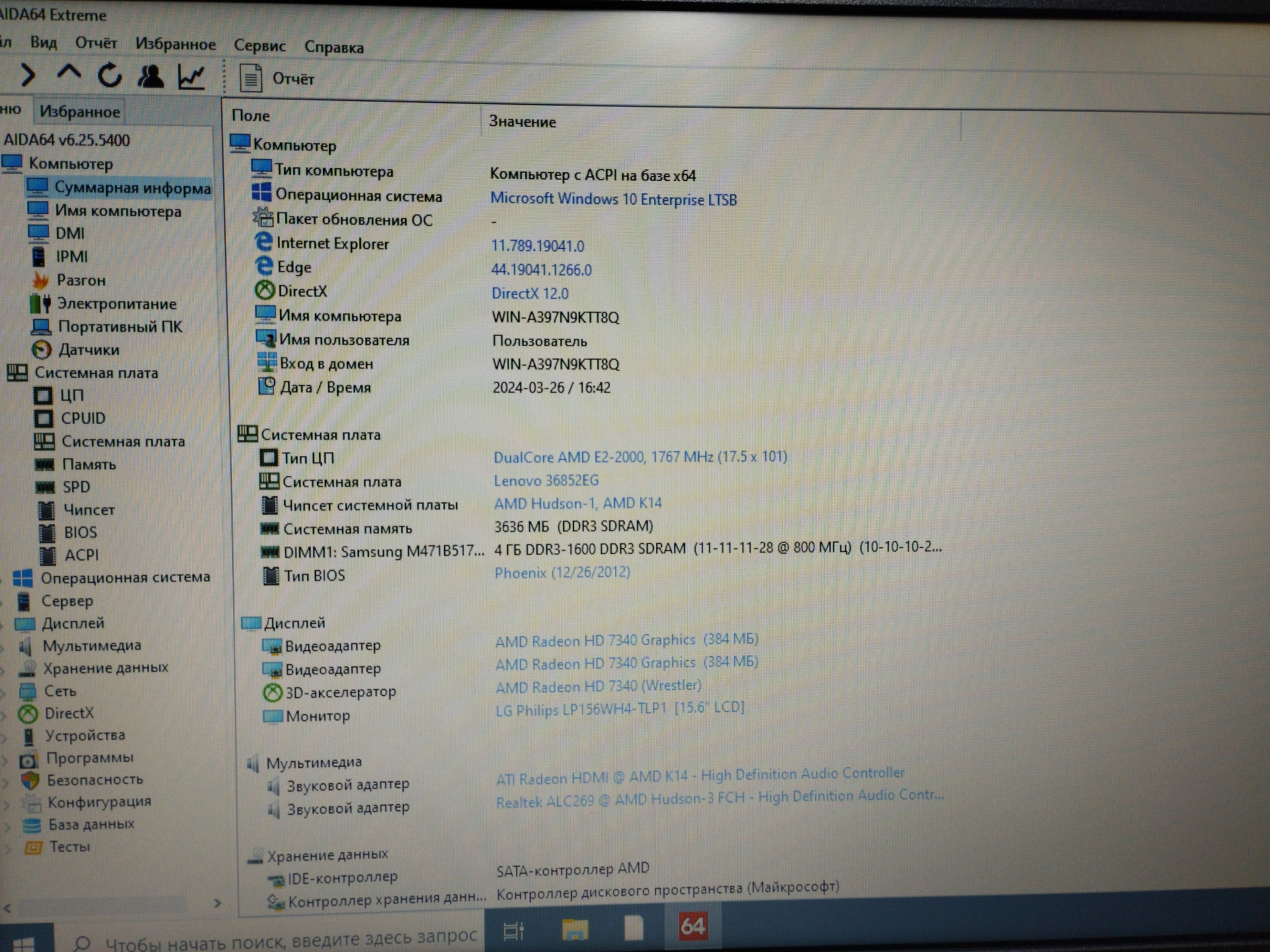Viewport: 1270px width, 952px height.
Task: Open the DirectX 12.0 link
Action: point(530,293)
